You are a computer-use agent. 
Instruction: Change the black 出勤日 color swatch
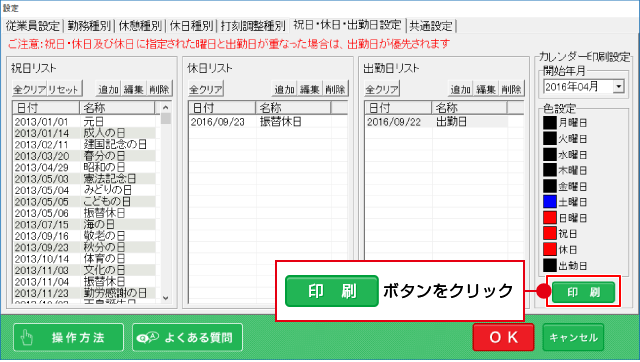tap(550, 265)
